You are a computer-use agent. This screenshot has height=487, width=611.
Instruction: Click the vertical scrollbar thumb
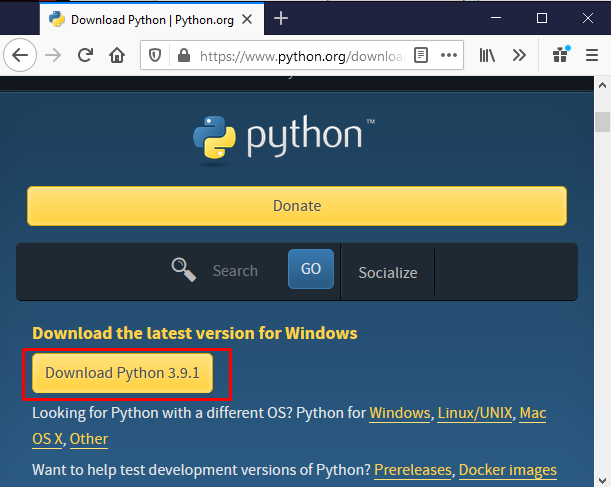[x=602, y=122]
